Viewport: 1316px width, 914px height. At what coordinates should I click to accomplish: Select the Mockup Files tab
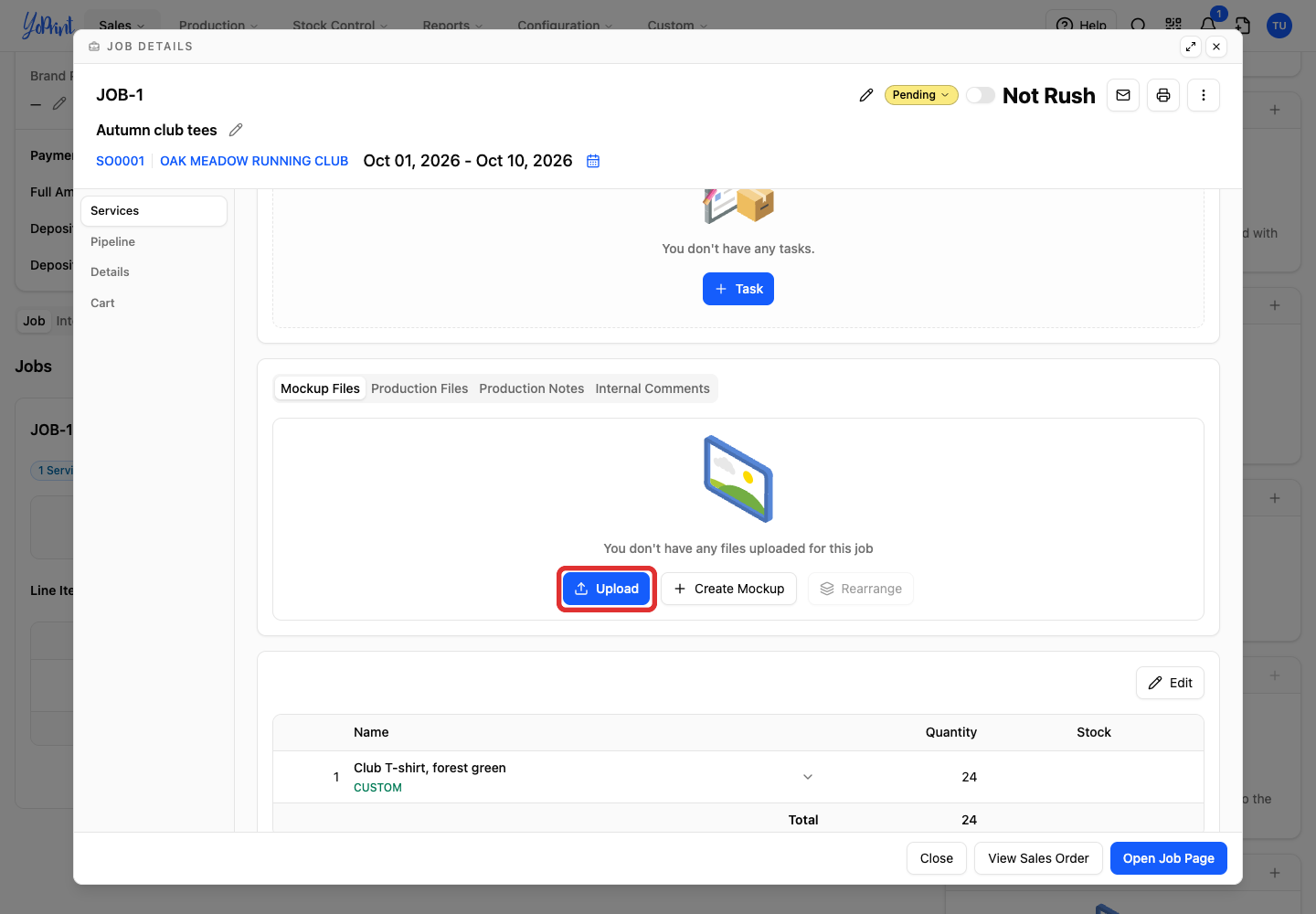320,388
